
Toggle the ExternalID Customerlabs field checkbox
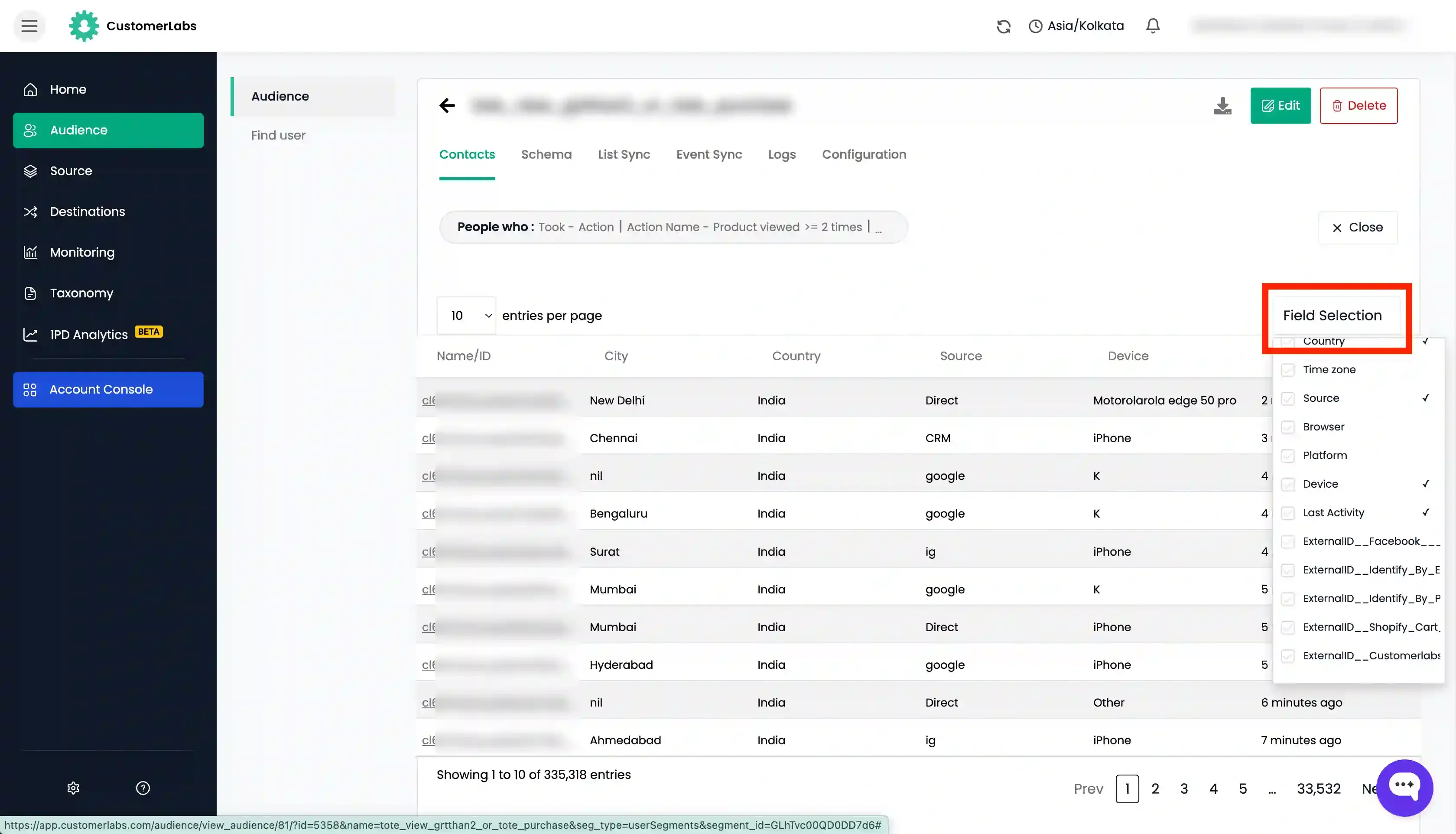point(1288,656)
